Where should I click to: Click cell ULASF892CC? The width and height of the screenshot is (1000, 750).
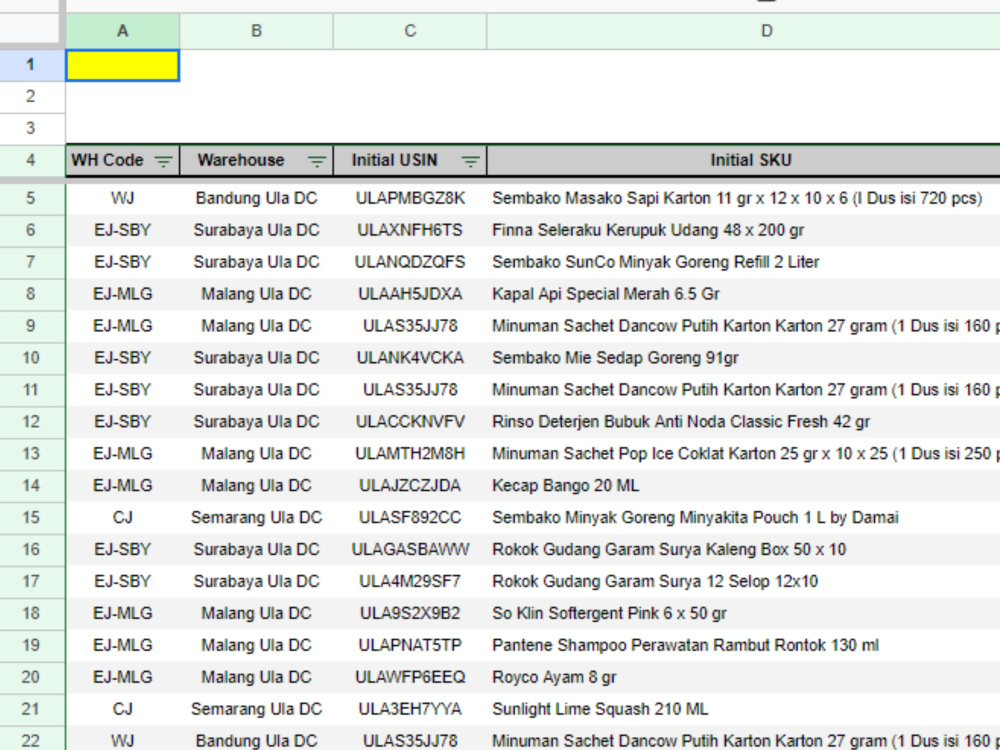(x=410, y=517)
